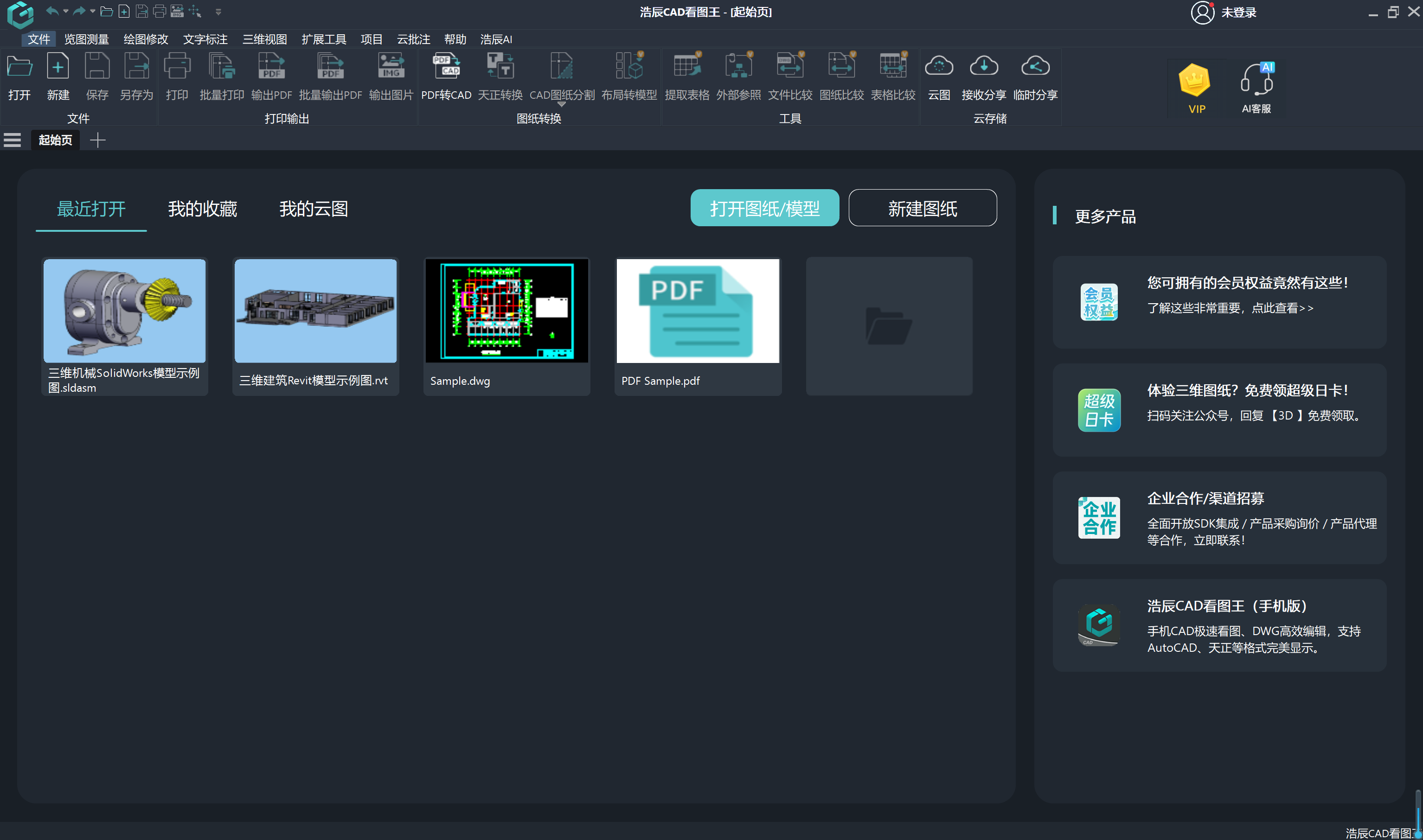Click the Undo arrow in the title bar

click(x=51, y=11)
